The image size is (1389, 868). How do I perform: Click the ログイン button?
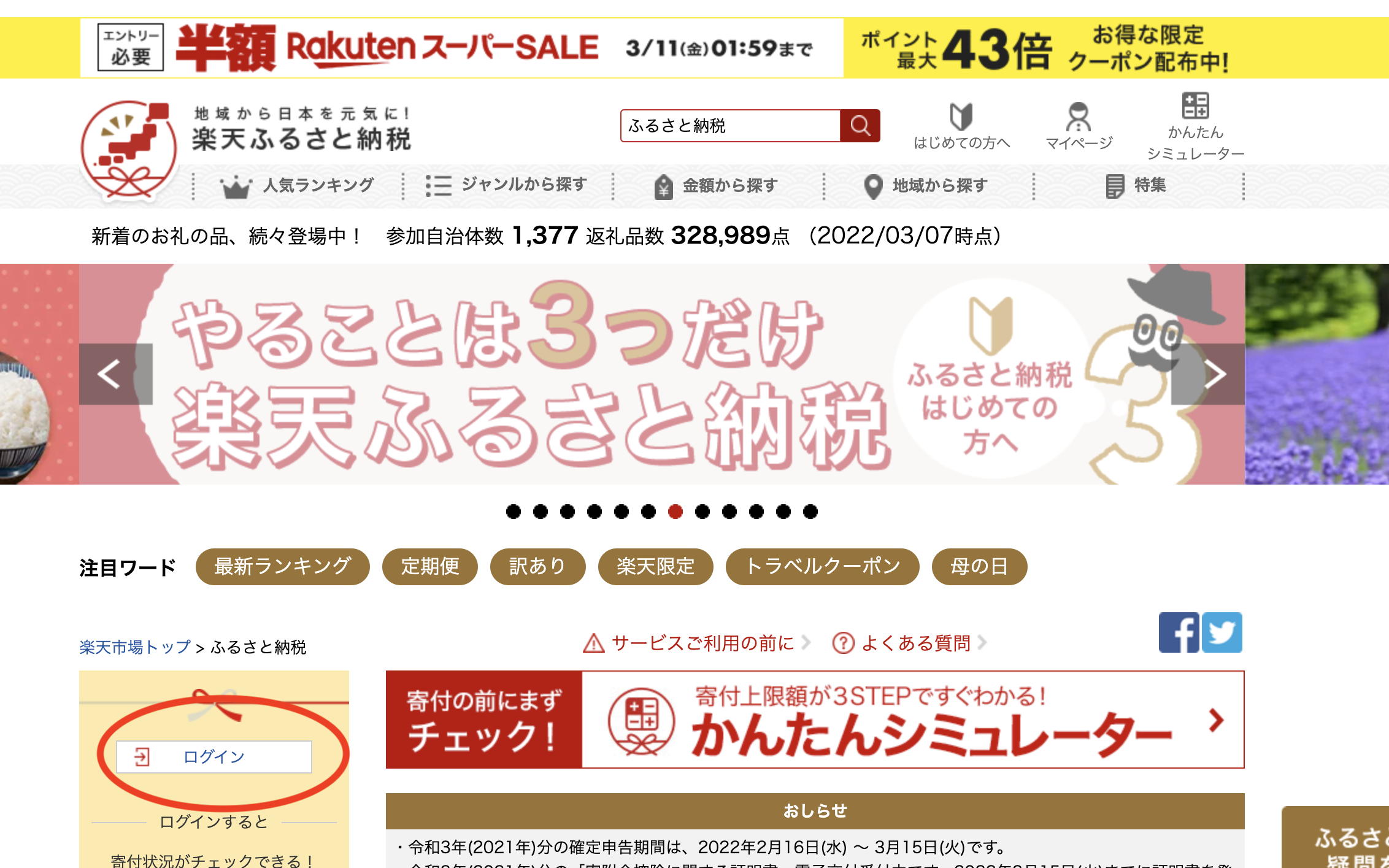coord(214,756)
